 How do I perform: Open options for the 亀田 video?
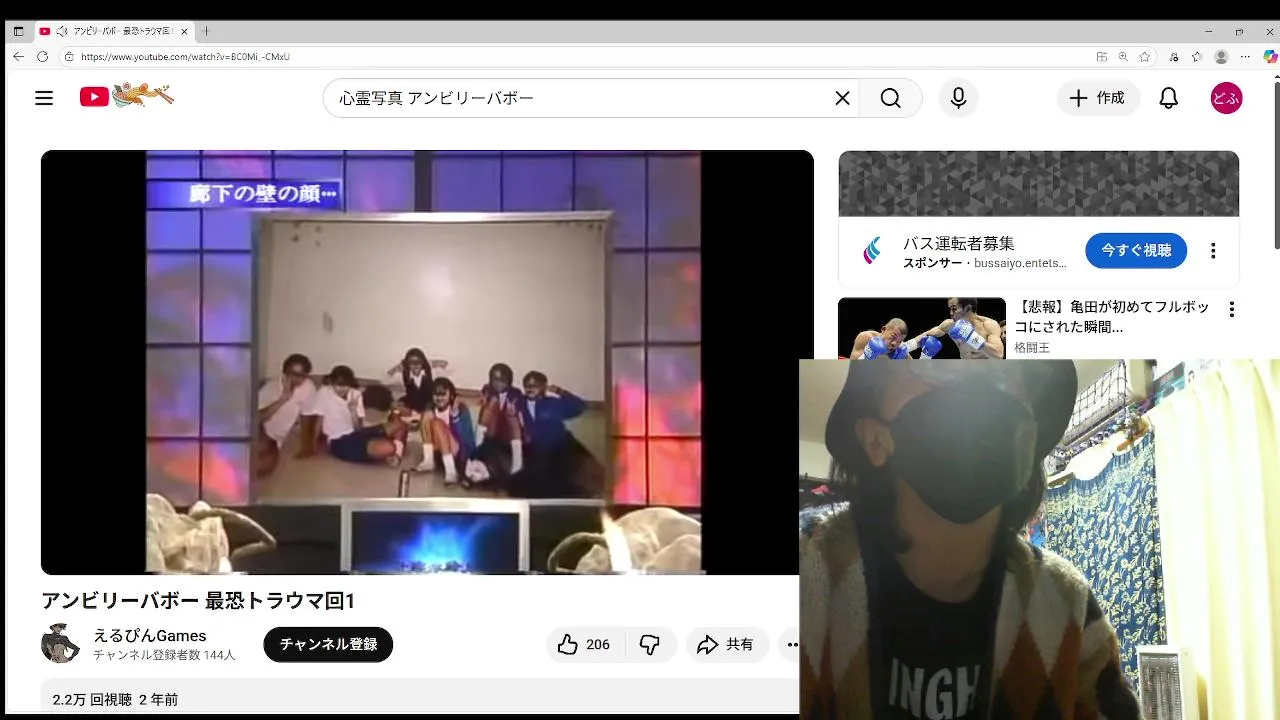pos(1232,310)
